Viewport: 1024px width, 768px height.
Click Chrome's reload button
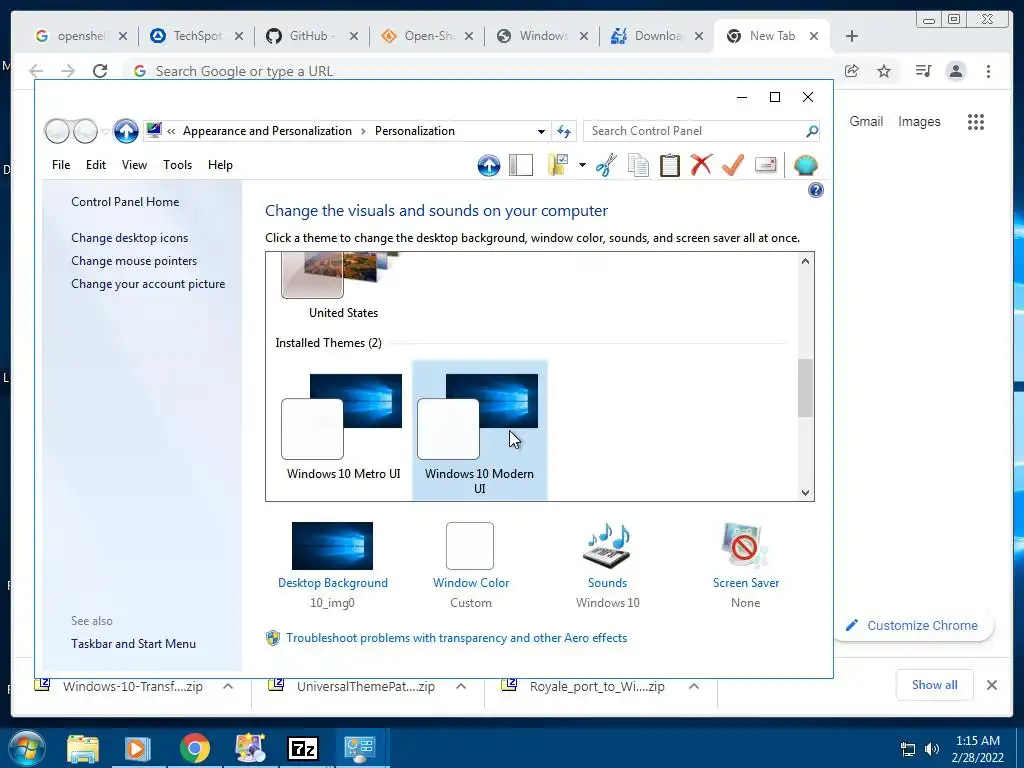click(100, 71)
